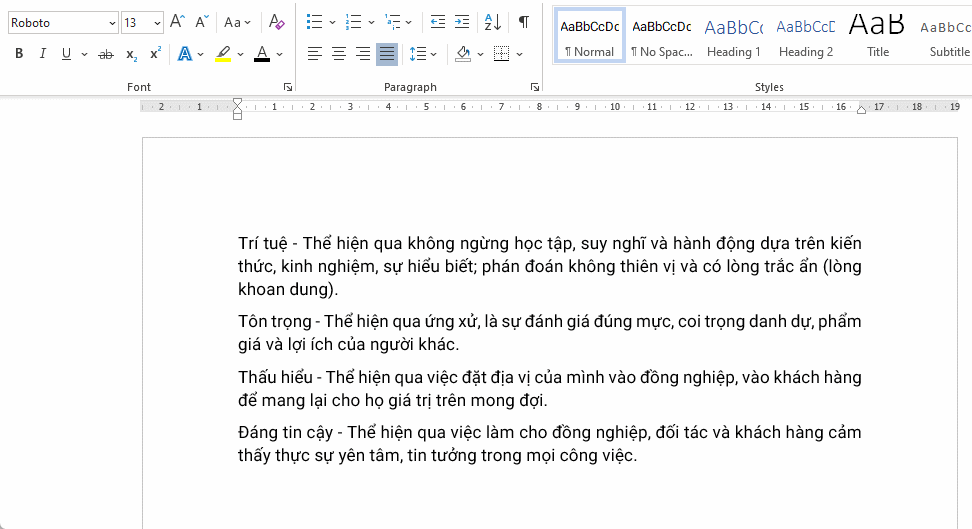
Task: Apply Text Effects letter A icon
Action: [x=185, y=54]
